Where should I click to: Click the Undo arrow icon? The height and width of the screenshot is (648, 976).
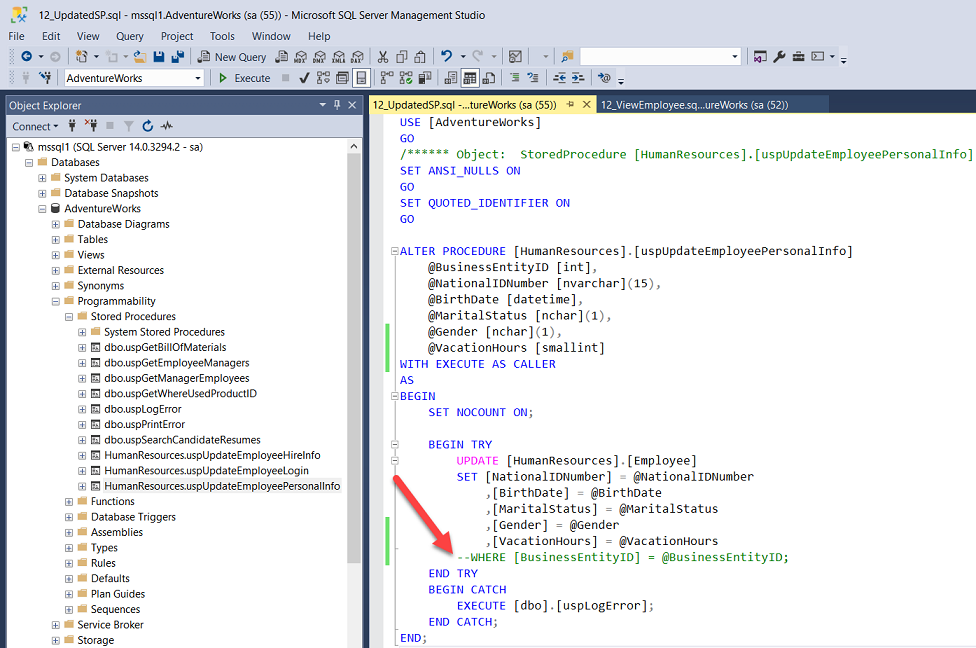tap(446, 57)
